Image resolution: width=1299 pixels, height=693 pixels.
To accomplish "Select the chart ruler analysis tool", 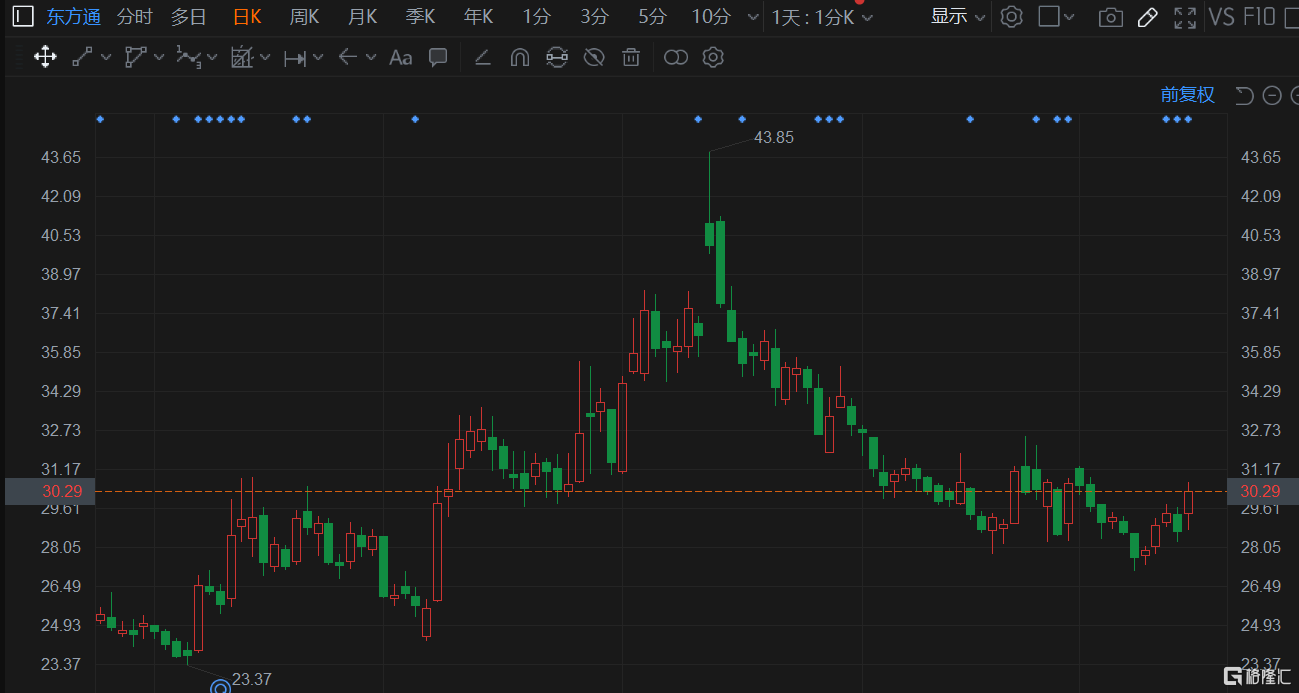I will pos(242,57).
